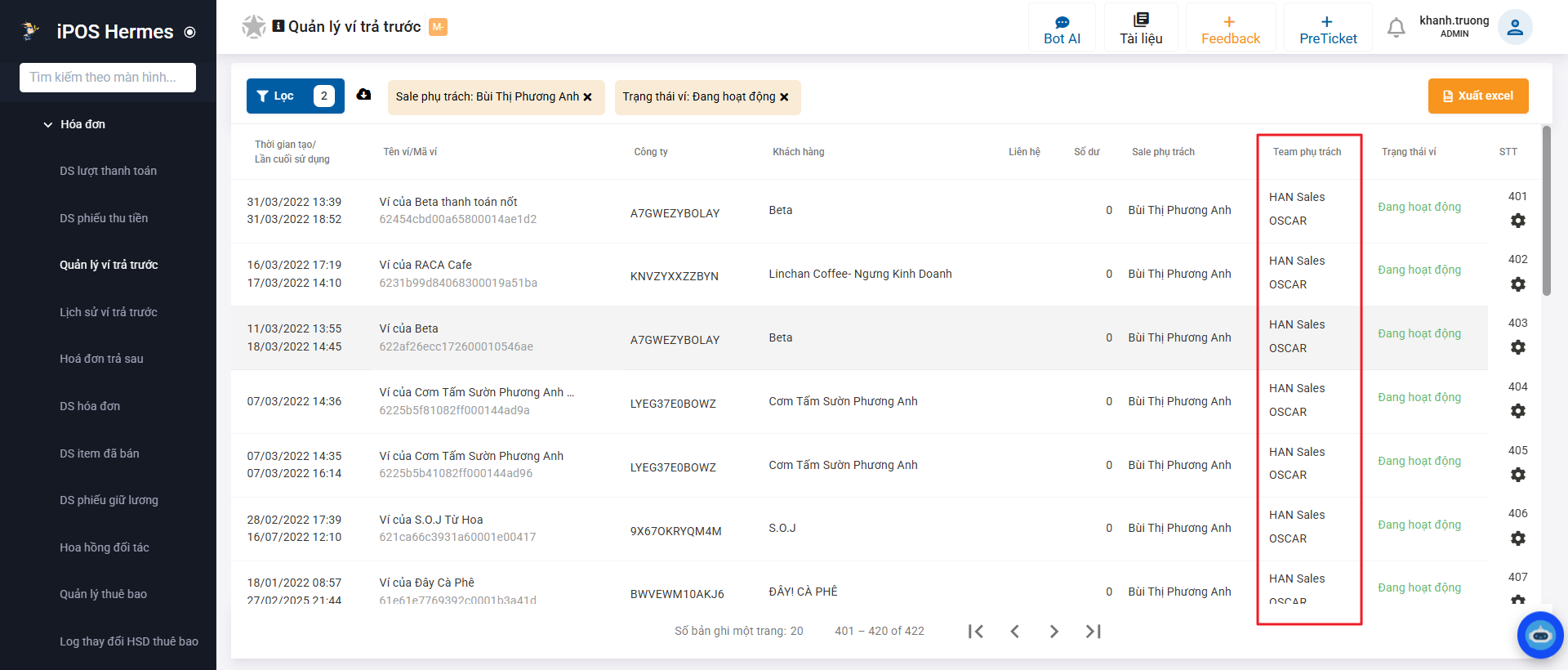Open DS phiếu giữ lương menu

(x=109, y=500)
